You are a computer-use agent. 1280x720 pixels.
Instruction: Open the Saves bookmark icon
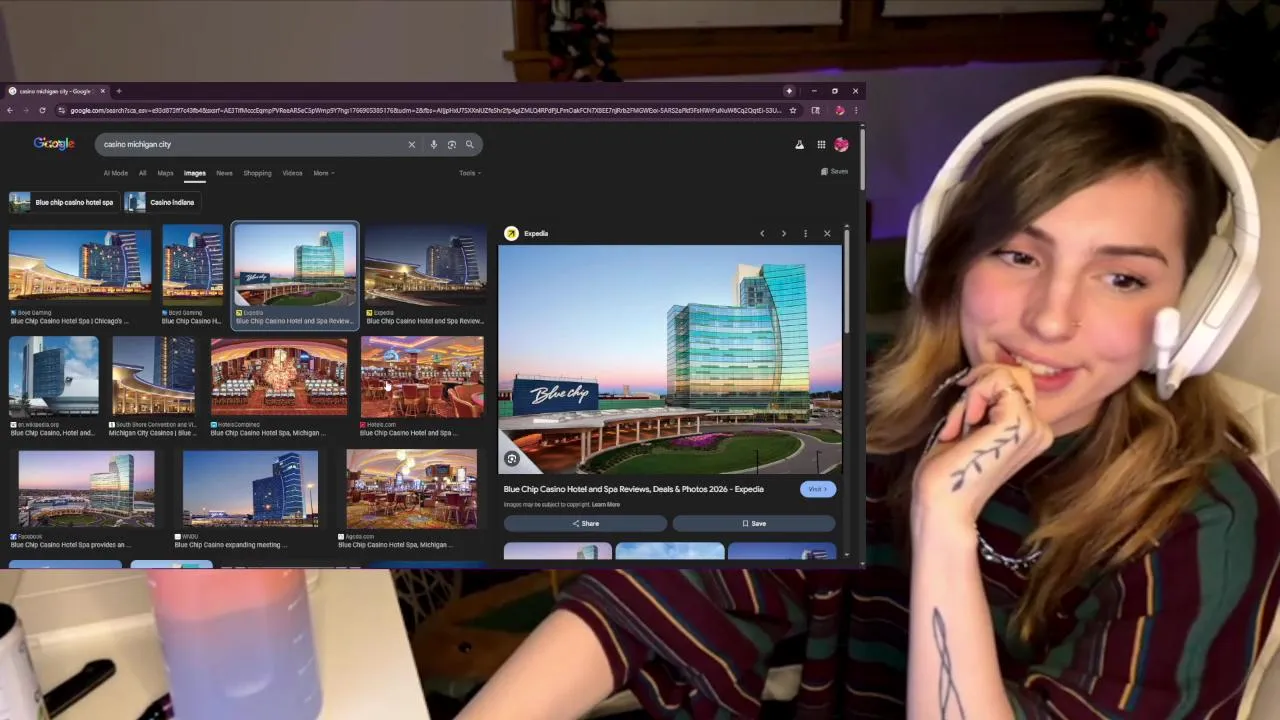tap(834, 171)
